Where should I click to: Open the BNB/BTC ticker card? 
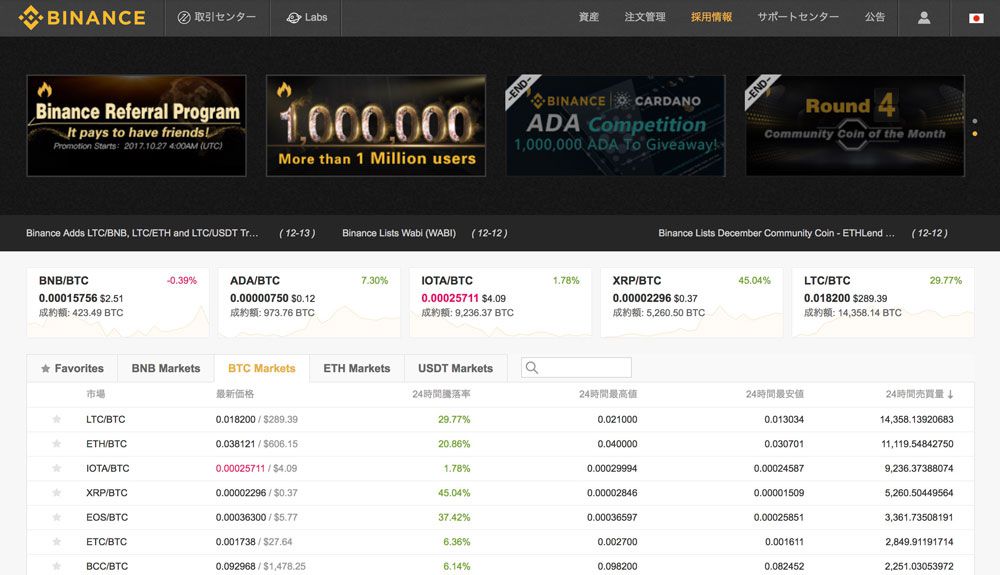tap(118, 302)
